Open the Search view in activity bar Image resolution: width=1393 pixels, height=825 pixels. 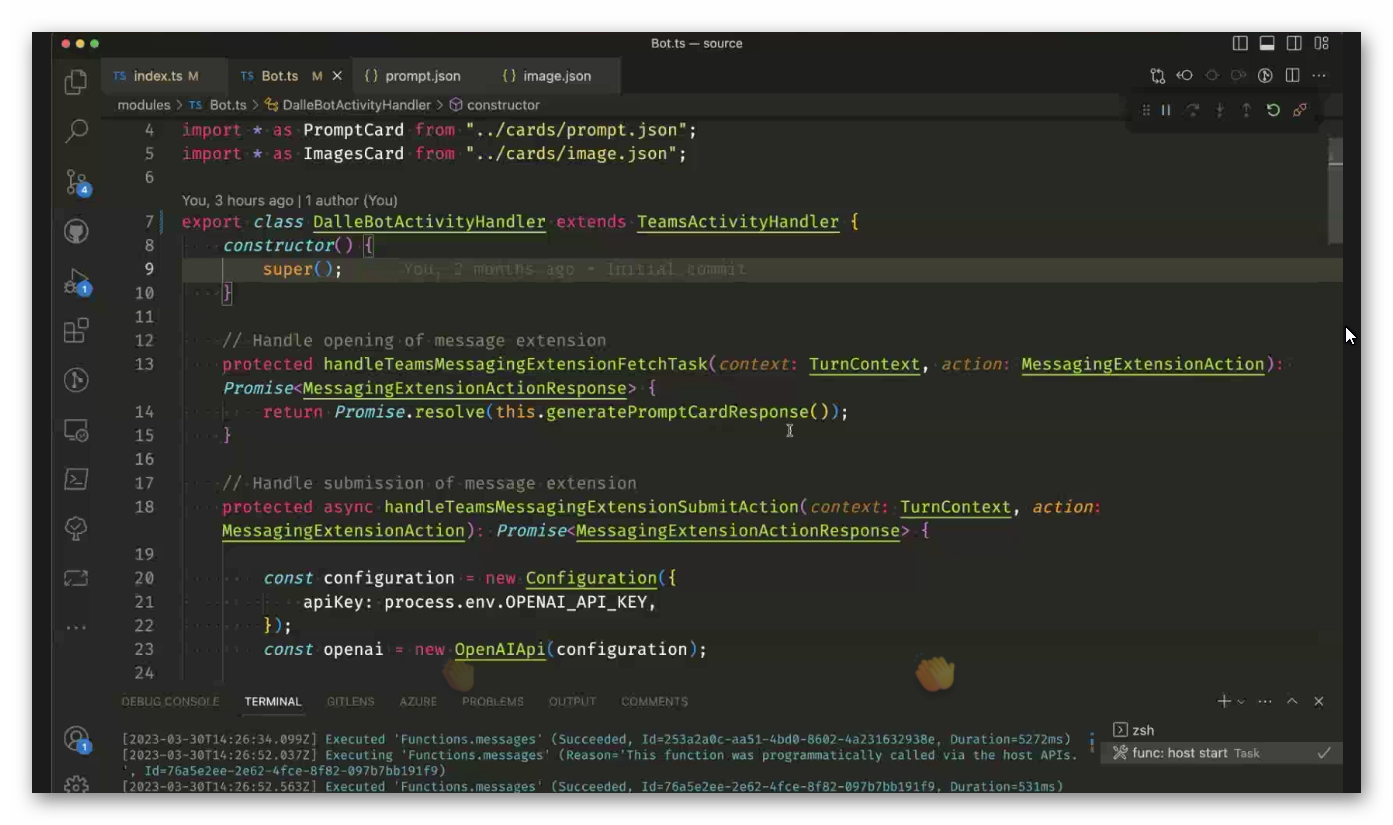point(76,131)
